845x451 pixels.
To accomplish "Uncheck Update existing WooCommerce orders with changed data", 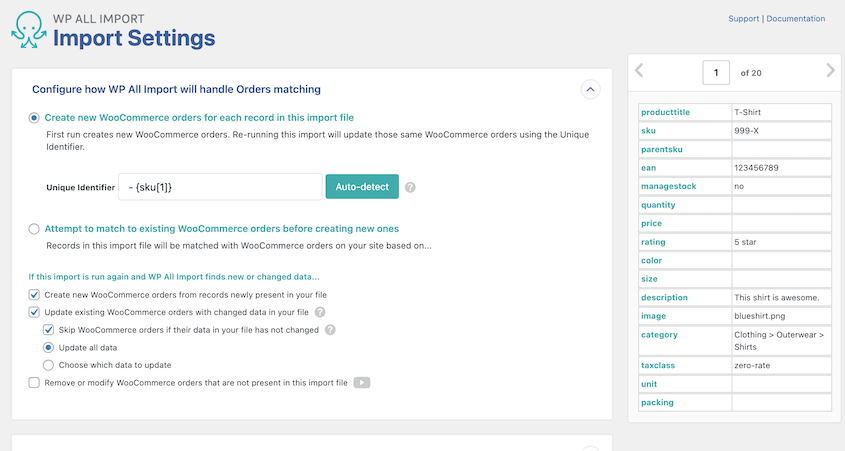I will coord(35,312).
